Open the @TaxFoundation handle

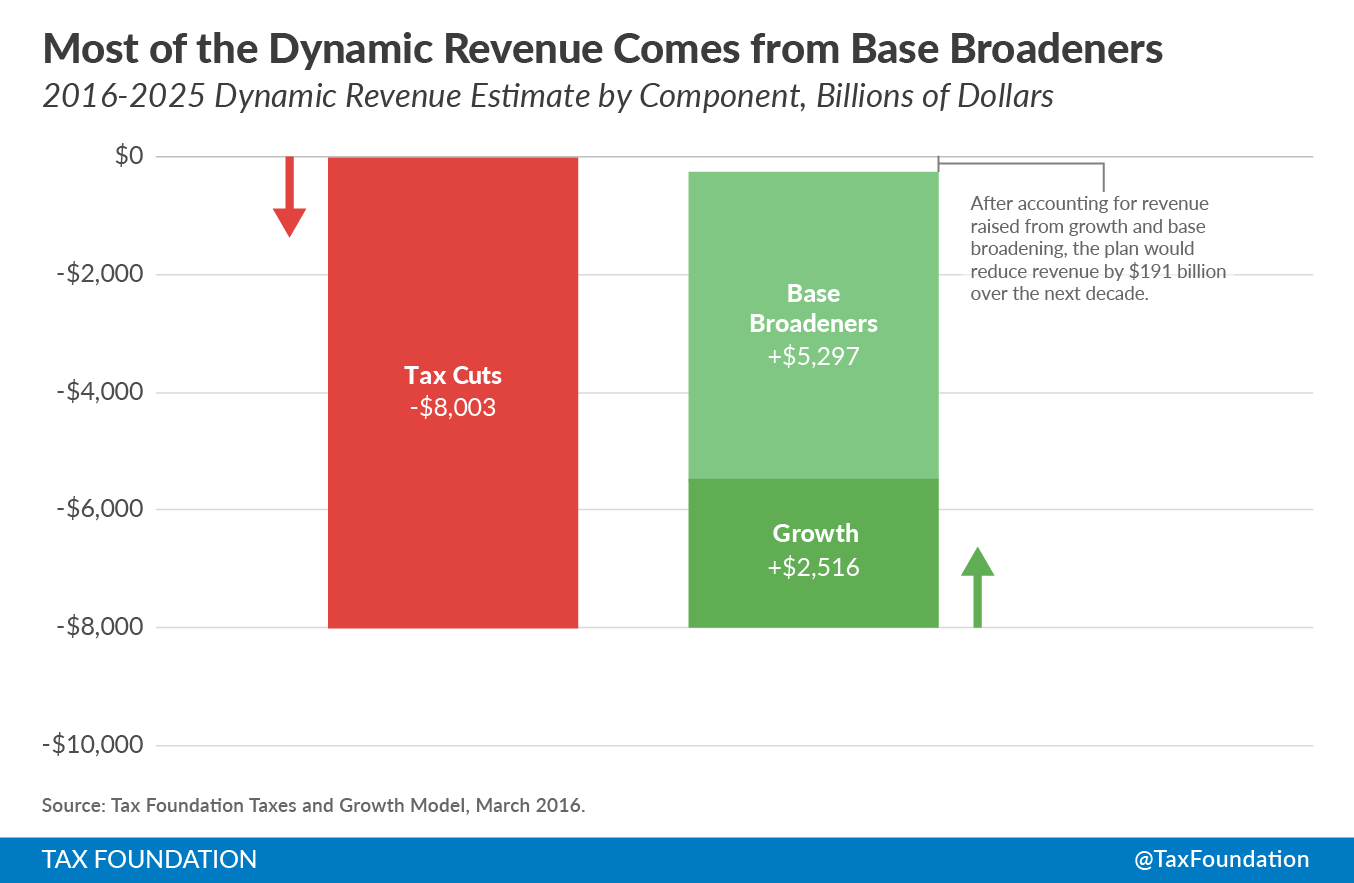(1221, 859)
